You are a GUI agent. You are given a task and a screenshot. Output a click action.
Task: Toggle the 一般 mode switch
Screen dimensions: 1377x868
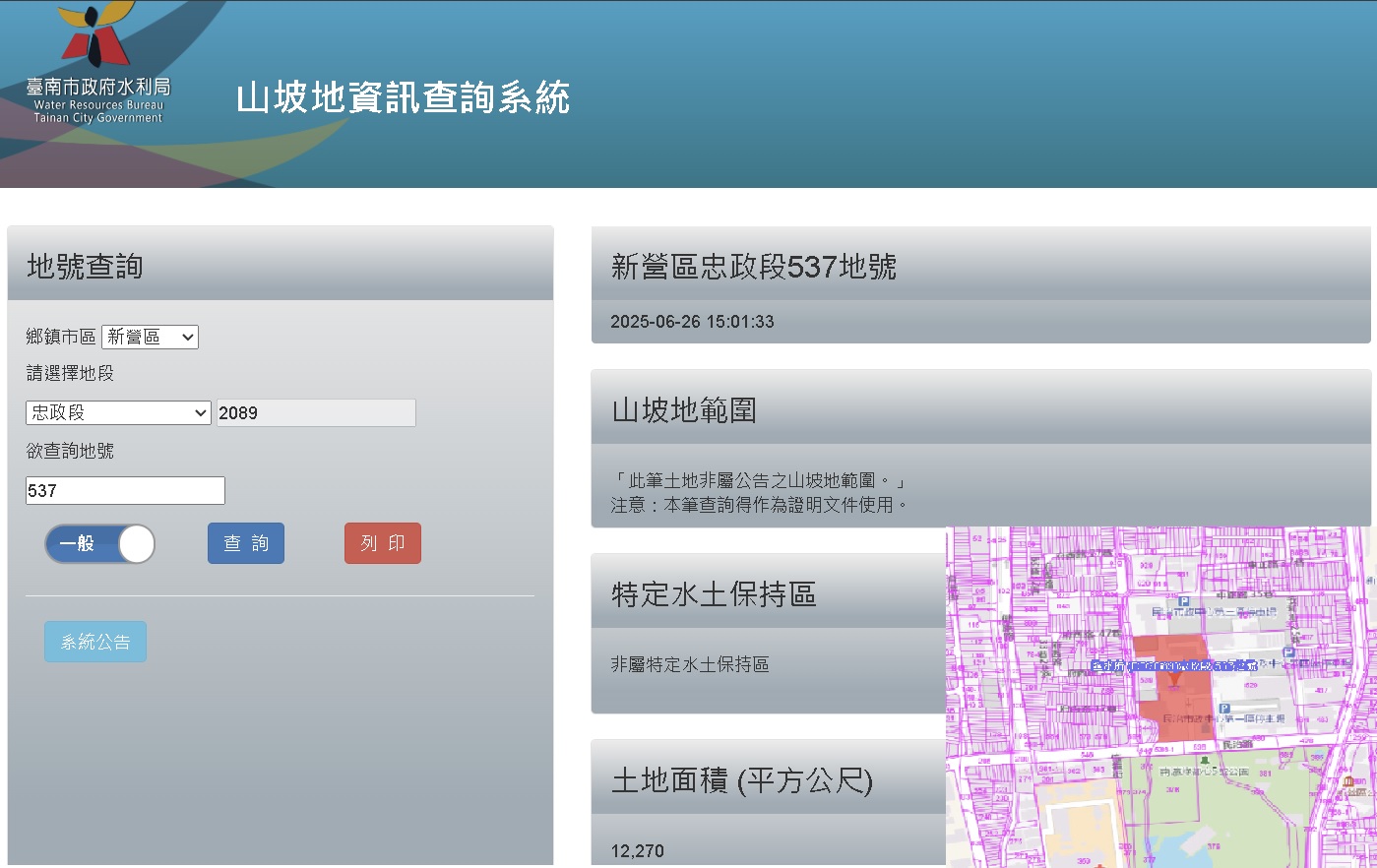pos(99,543)
